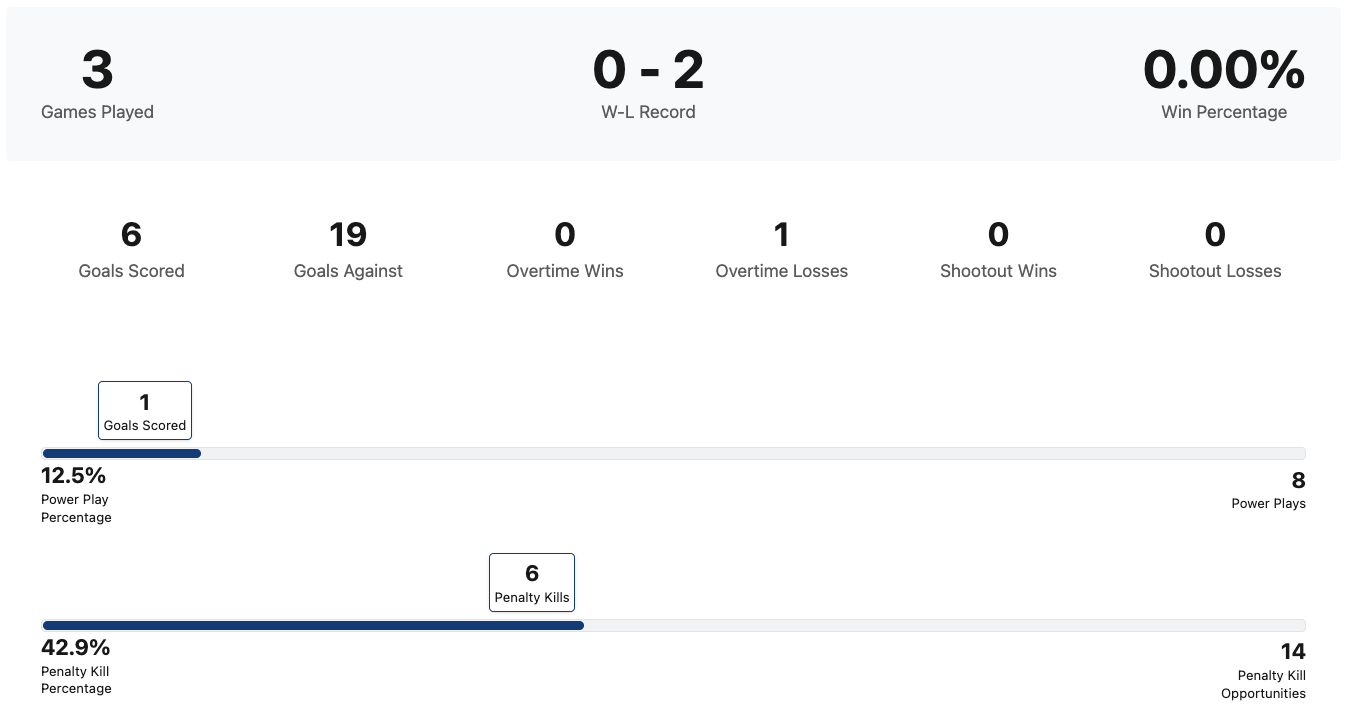This screenshot has height=713, width=1348.
Task: Select the Shootout Wins label
Action: pyautogui.click(x=998, y=271)
